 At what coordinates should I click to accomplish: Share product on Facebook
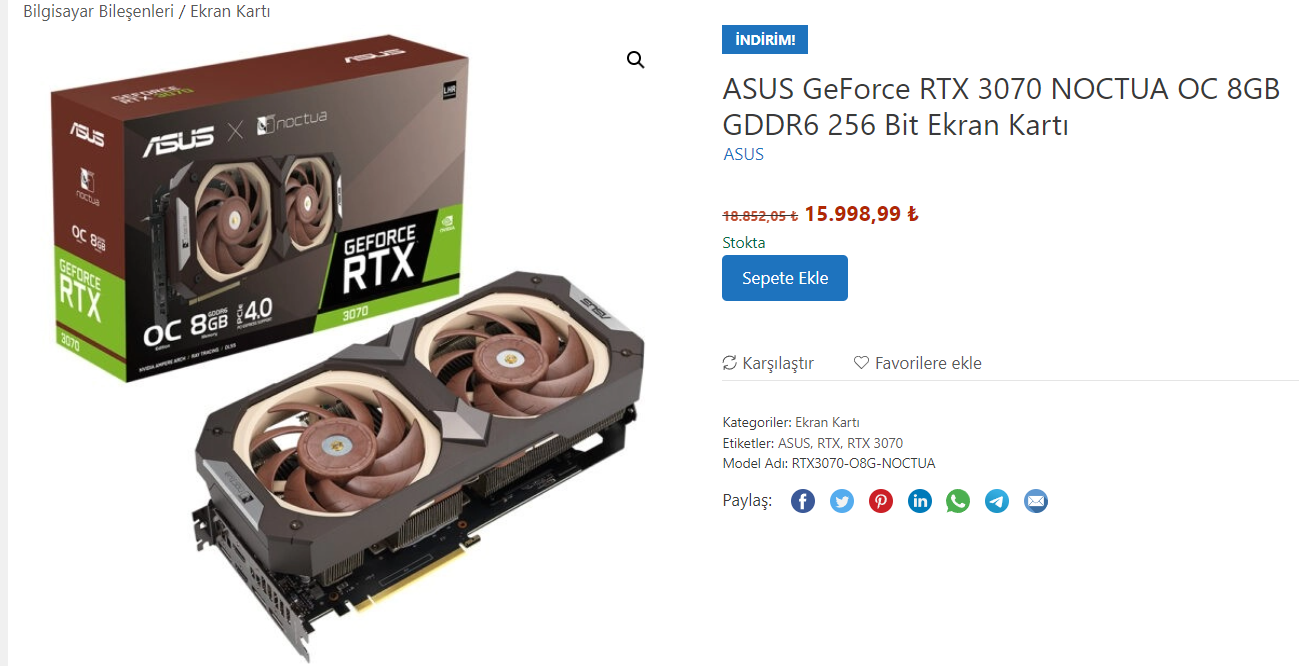point(803,501)
